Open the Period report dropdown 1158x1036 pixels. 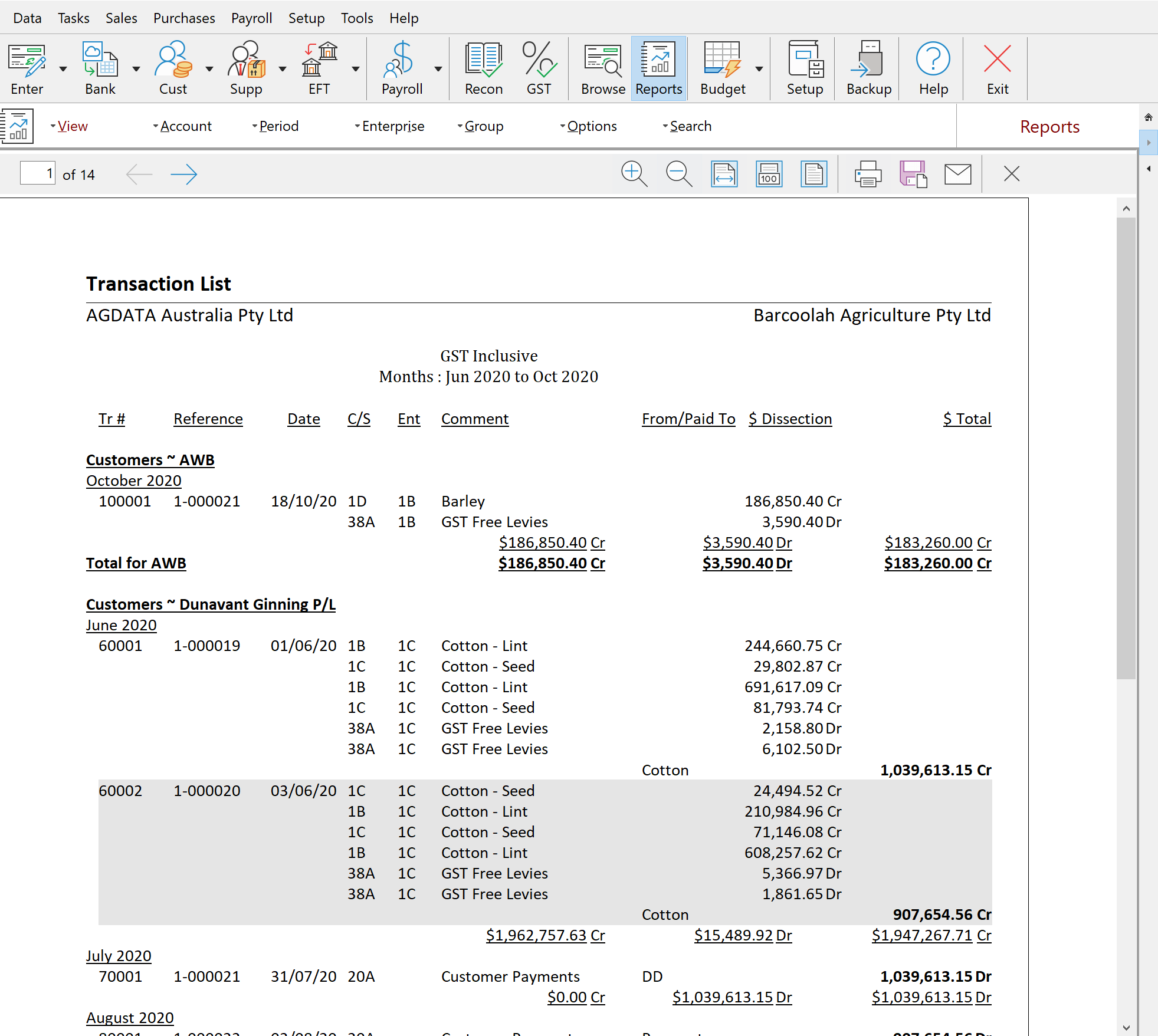(275, 126)
